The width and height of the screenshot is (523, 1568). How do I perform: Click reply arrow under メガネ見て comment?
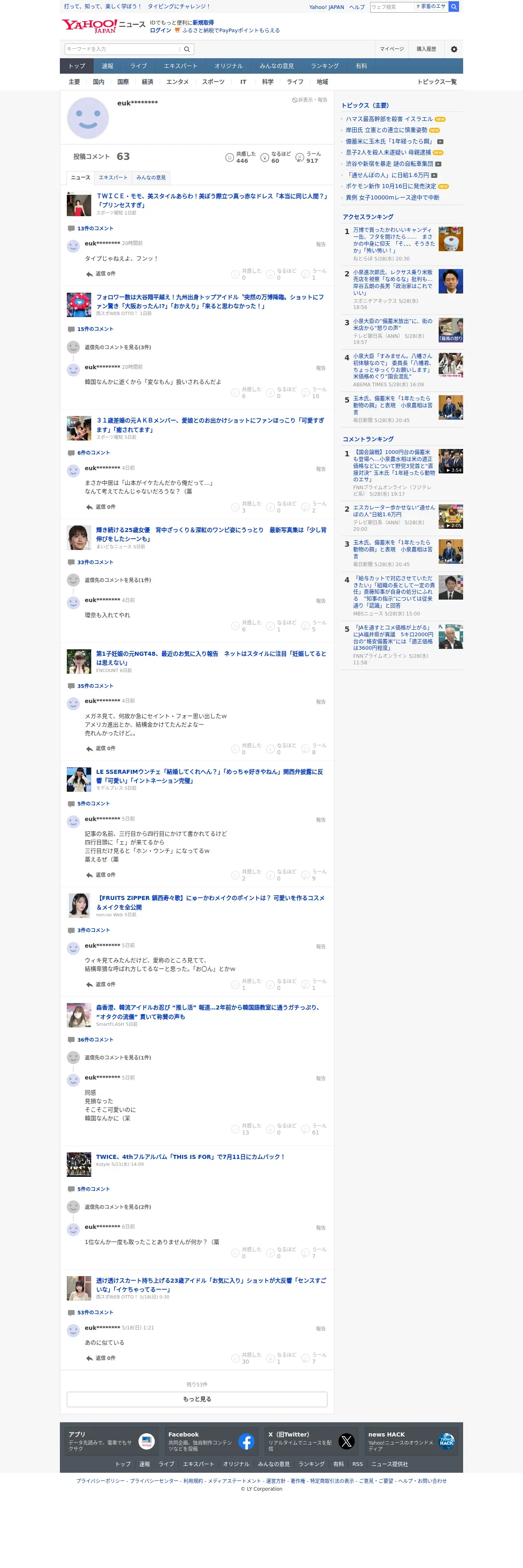tap(90, 749)
